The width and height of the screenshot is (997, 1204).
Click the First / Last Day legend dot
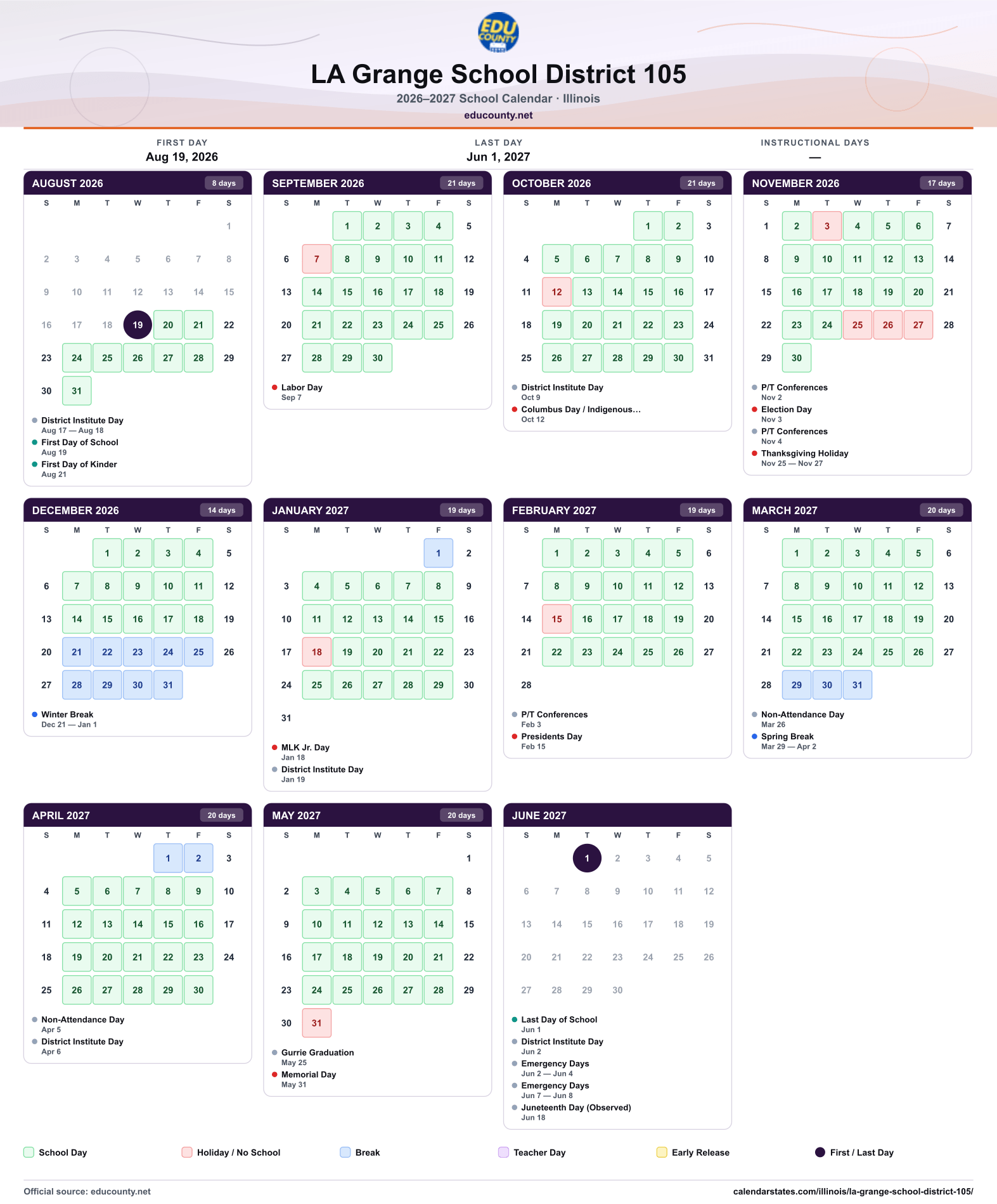click(x=820, y=1152)
